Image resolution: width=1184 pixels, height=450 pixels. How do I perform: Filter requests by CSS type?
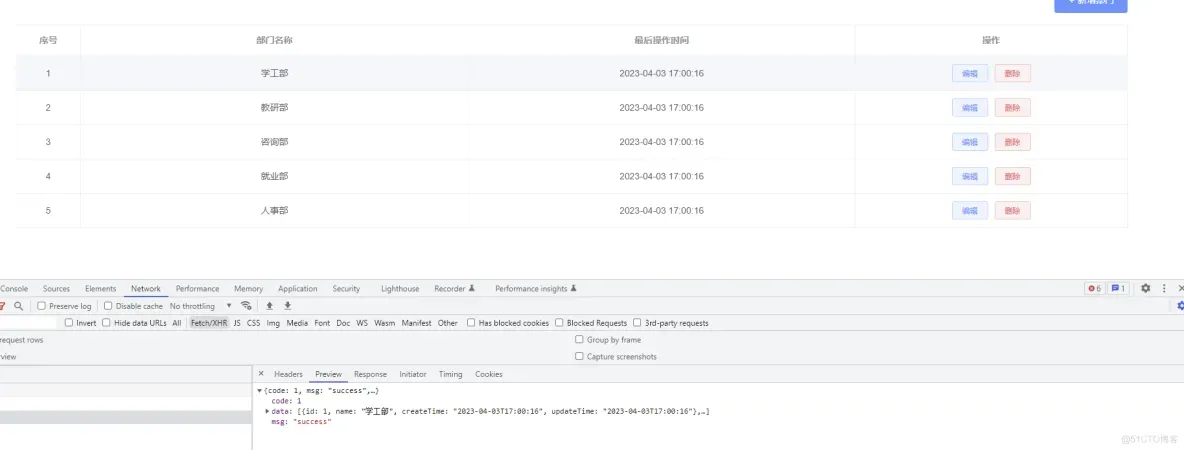[x=254, y=322]
